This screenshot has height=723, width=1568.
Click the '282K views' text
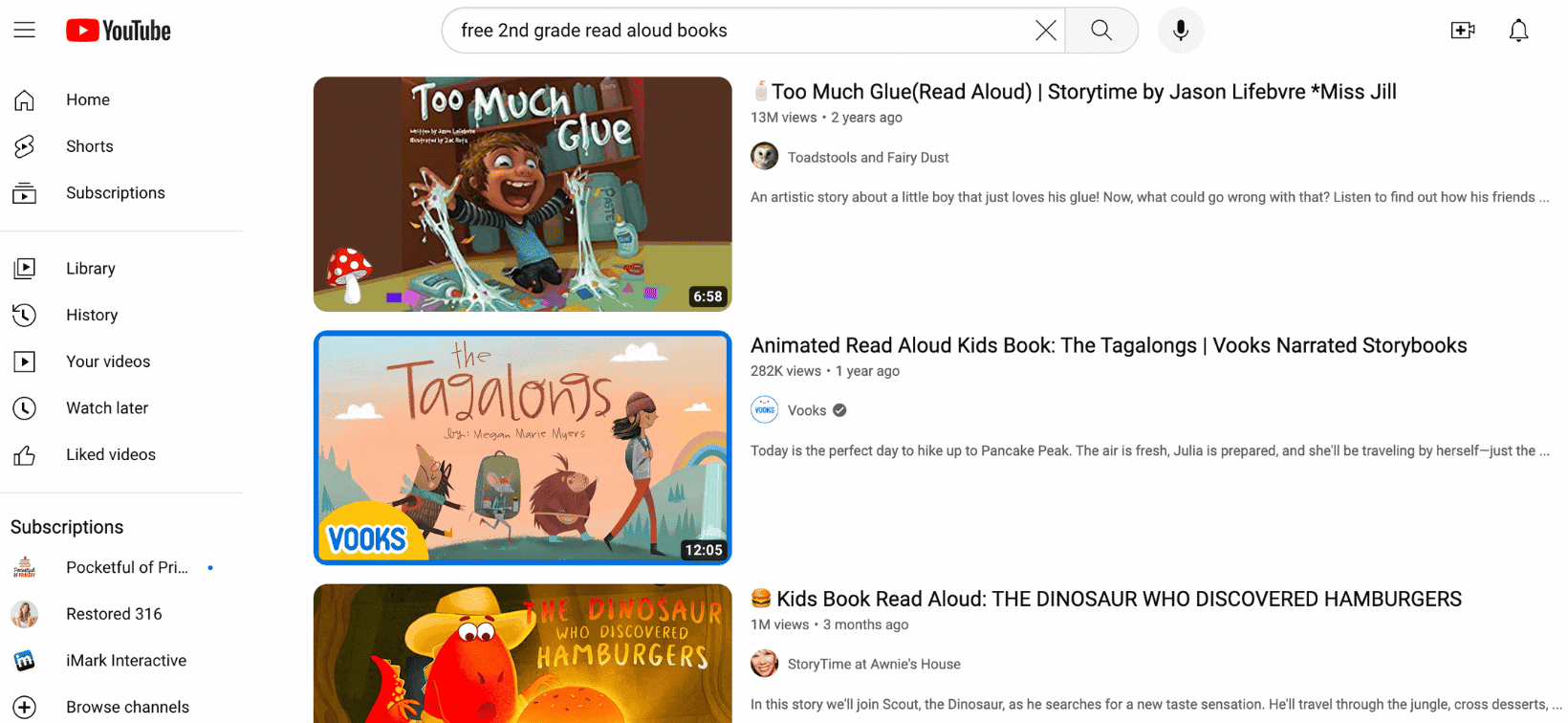pyautogui.click(x=786, y=371)
